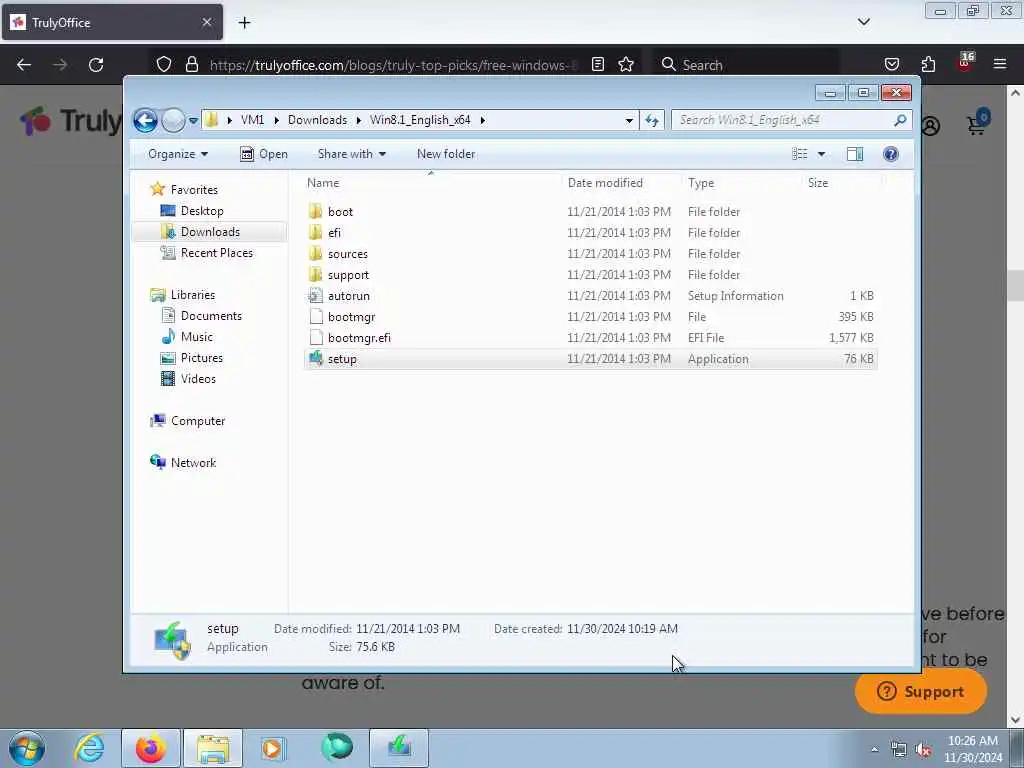Toggle the preview pane
The width and height of the screenshot is (1024, 768).
(855, 154)
